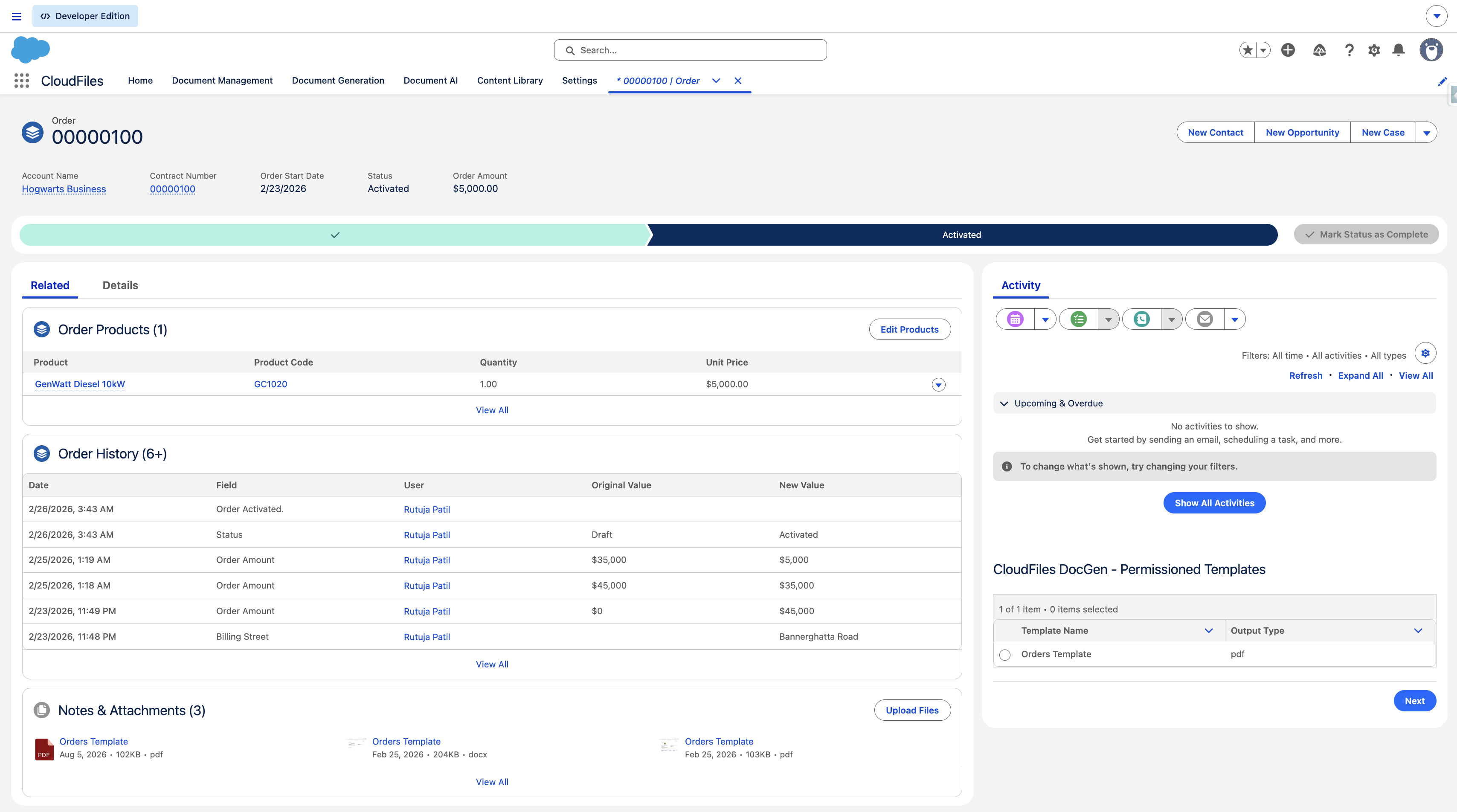Switch to the Details tab
This screenshot has width=1457, height=812.
pos(120,285)
